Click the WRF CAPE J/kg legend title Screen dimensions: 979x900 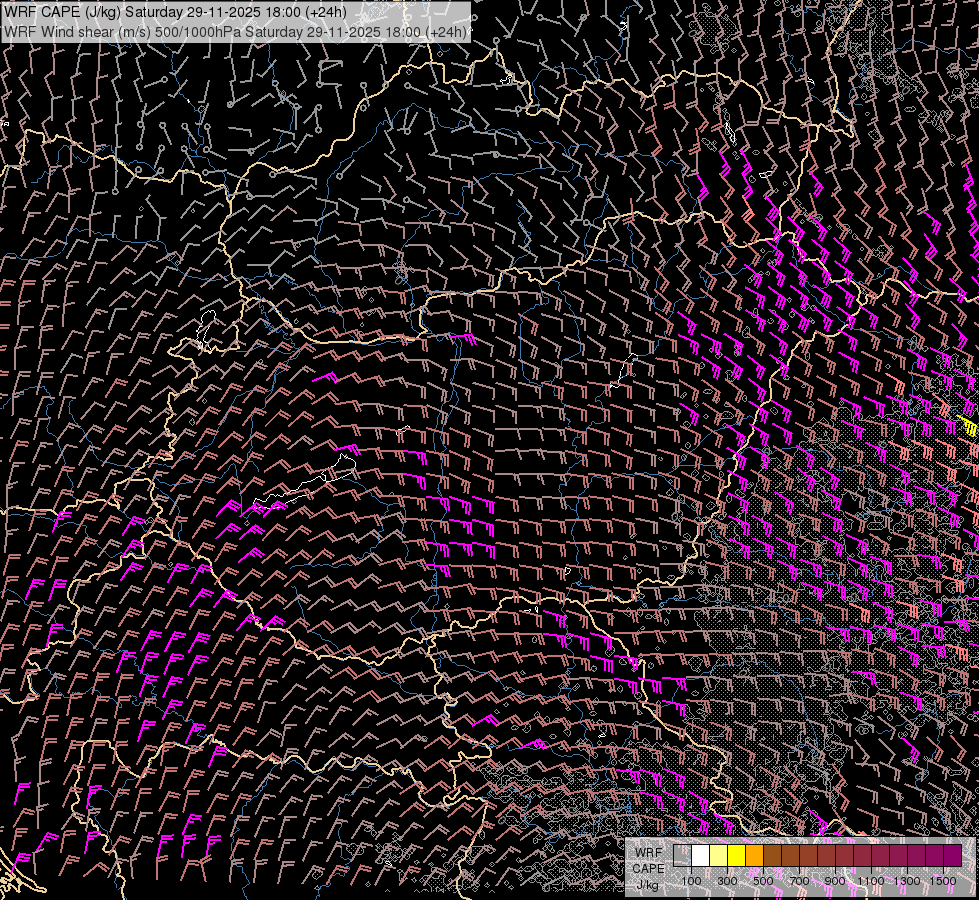[648, 868]
